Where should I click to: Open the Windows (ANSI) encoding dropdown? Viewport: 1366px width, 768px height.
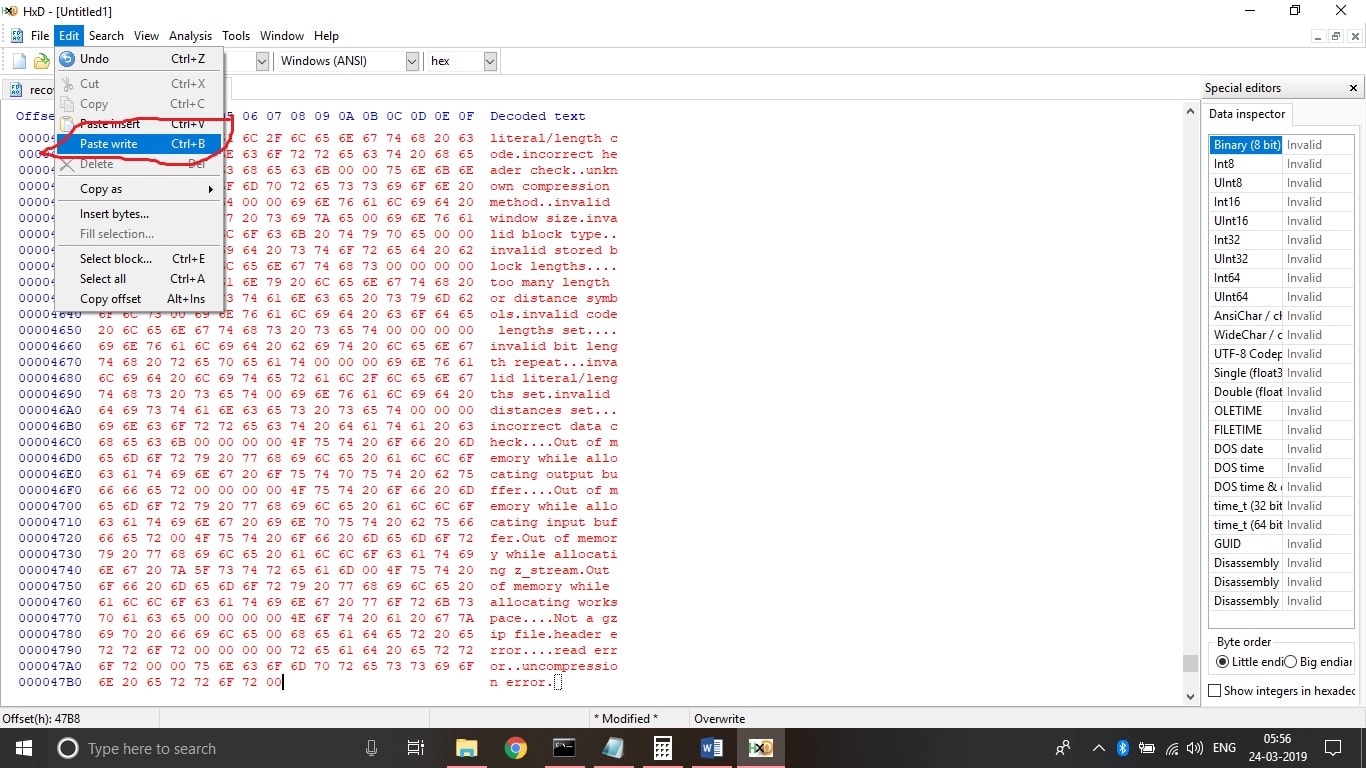(412, 61)
